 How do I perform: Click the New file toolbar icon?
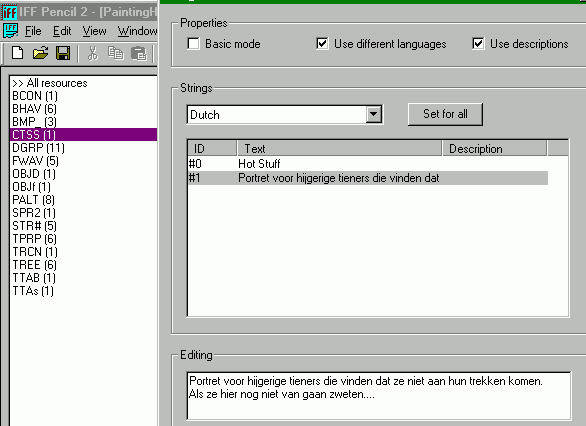pyautogui.click(x=17, y=53)
